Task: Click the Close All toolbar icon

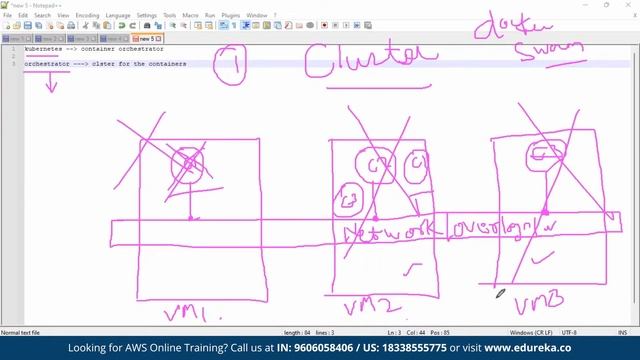Action: click(x=60, y=26)
